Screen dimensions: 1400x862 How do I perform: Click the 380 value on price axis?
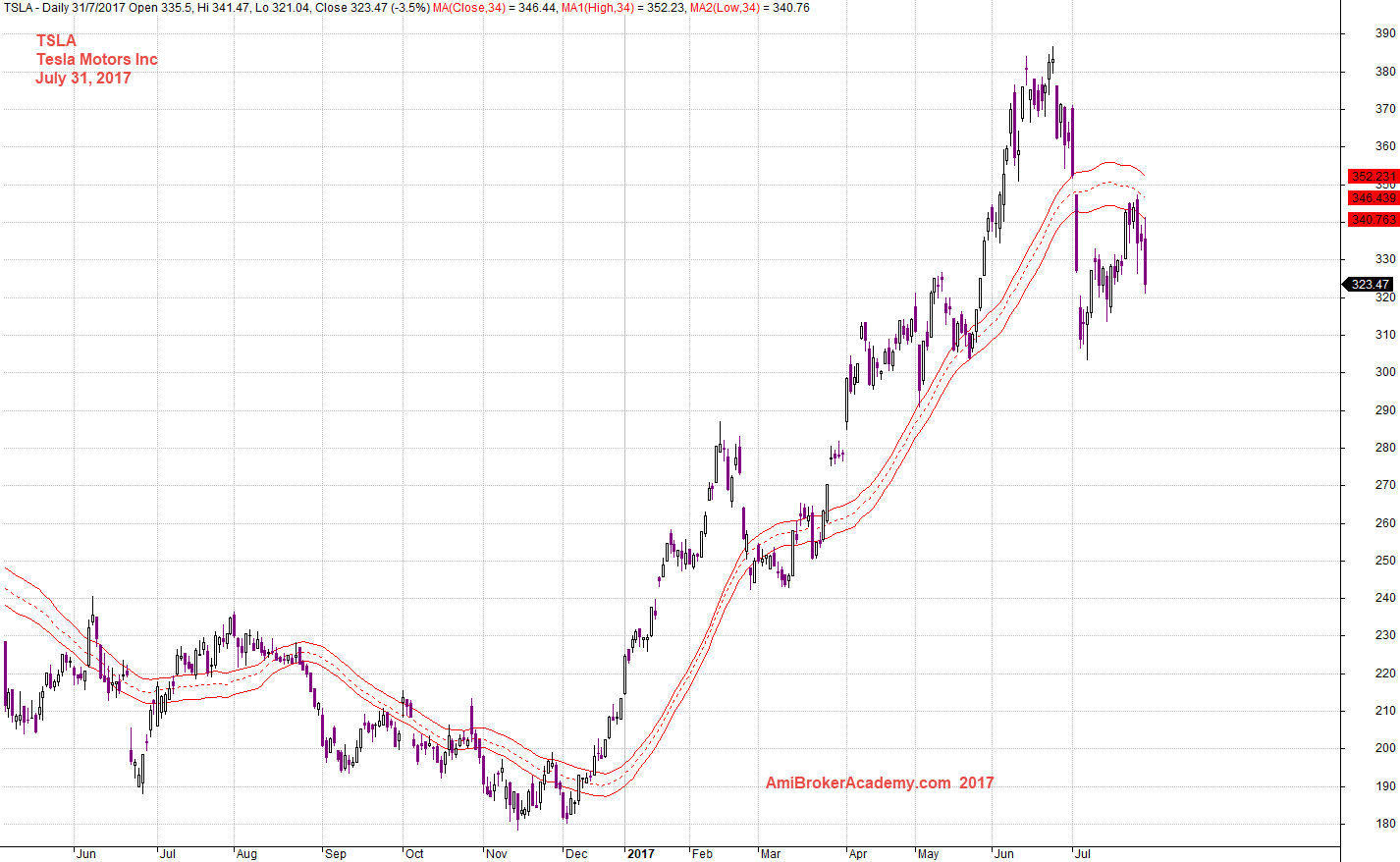pyautogui.click(x=1385, y=72)
